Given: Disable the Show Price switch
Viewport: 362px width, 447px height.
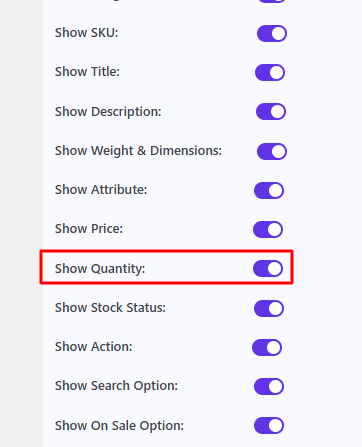Looking at the screenshot, I should tap(268, 229).
